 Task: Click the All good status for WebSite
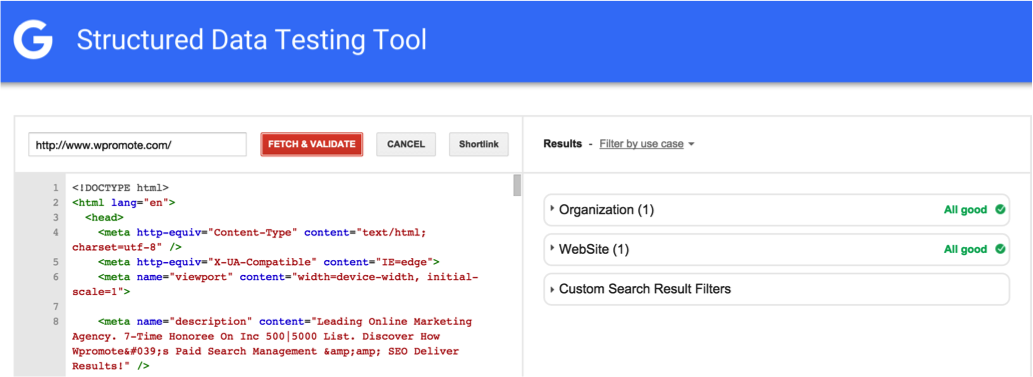[x=965, y=250]
